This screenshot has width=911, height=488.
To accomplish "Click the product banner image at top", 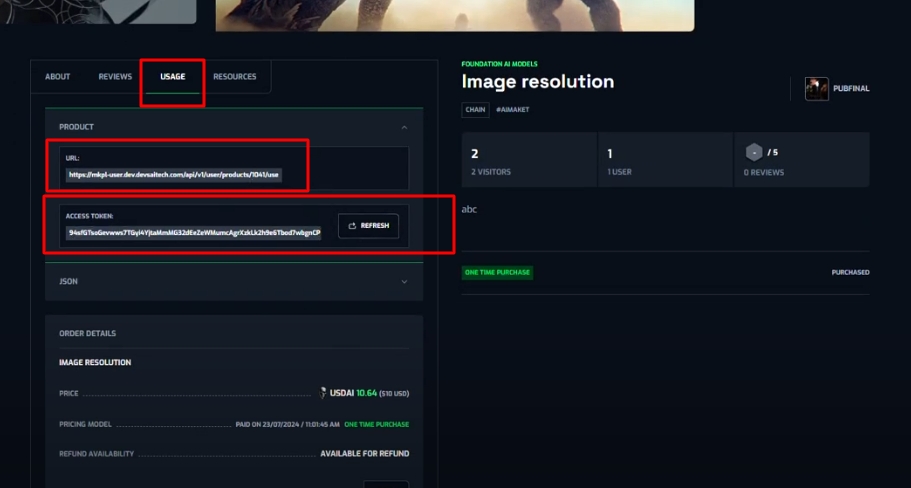I will [455, 14].
